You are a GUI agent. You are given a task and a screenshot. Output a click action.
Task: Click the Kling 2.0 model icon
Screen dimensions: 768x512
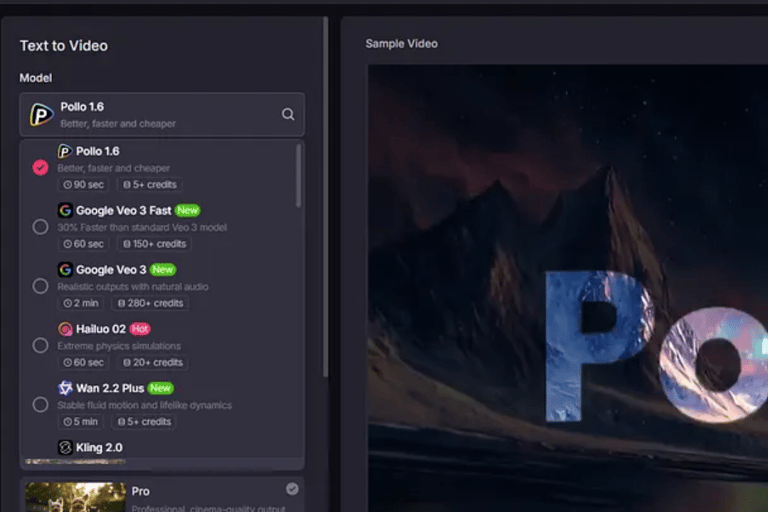(x=65, y=447)
